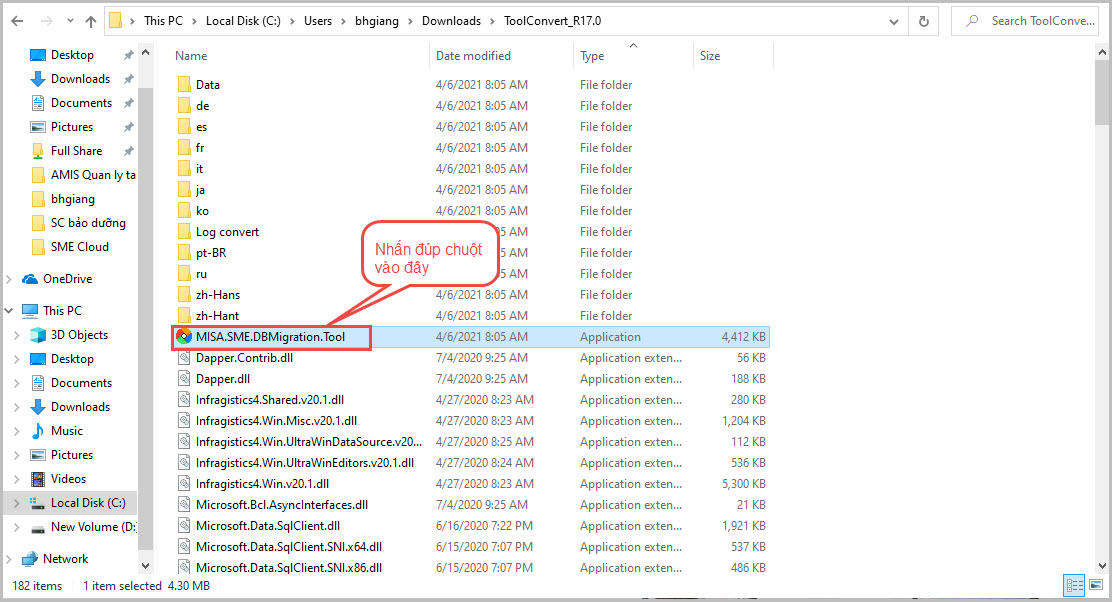
Task: Select the MISA.SME.DBMigration.Tool application icon
Action: pyautogui.click(x=184, y=337)
